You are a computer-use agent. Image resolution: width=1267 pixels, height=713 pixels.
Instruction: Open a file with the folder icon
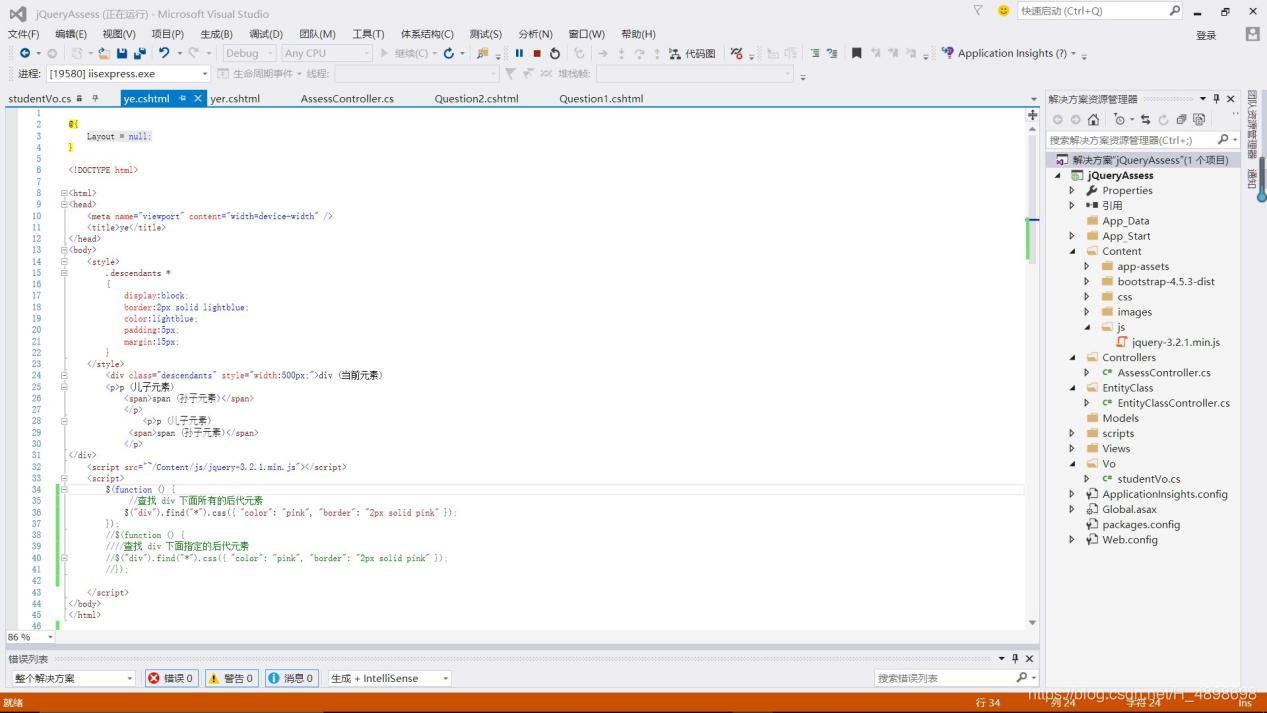(x=104, y=53)
